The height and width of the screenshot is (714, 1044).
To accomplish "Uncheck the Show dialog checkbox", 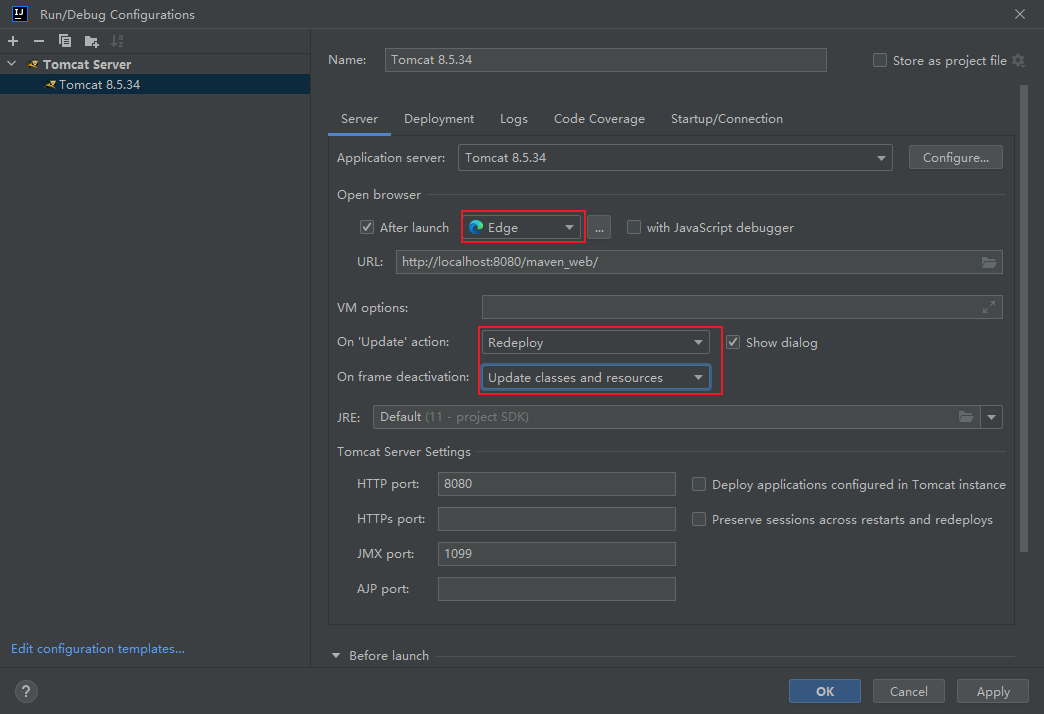I will coord(733,342).
